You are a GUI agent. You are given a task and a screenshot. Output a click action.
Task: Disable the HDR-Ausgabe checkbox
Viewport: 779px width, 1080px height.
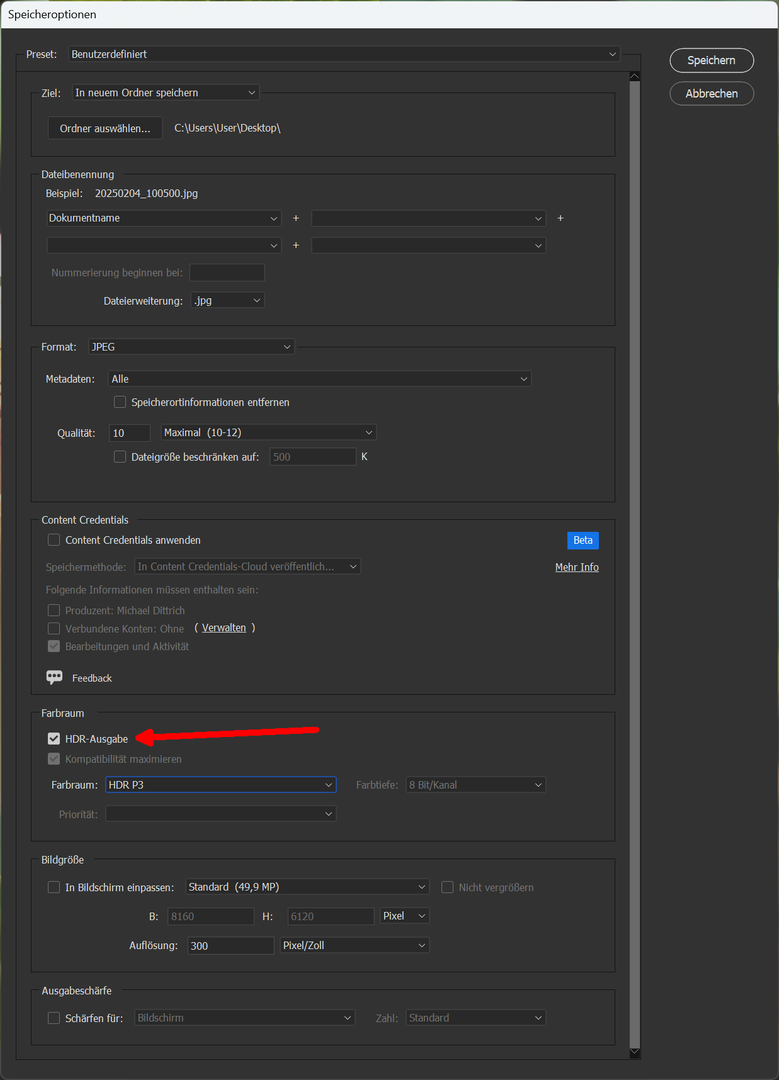[54, 739]
